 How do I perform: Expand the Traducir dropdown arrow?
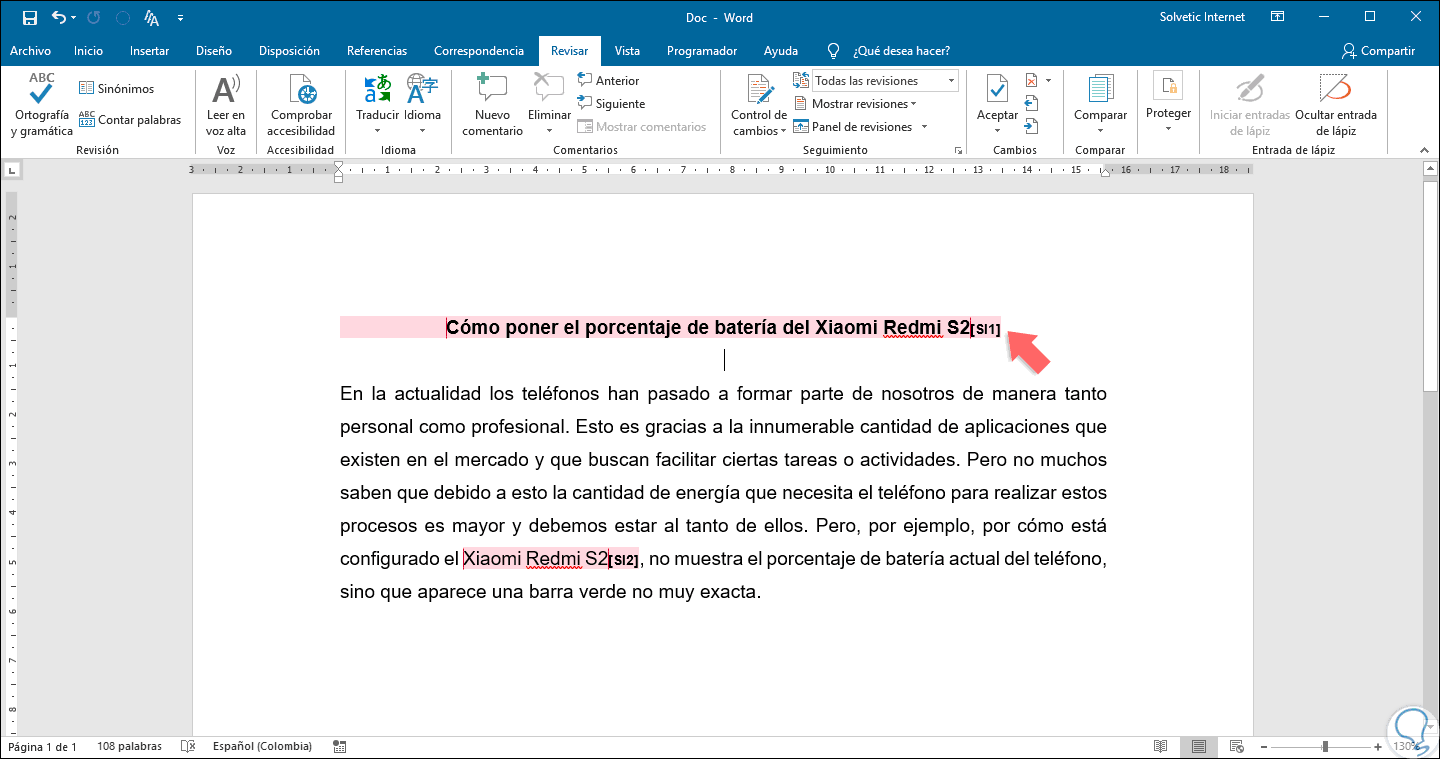(377, 130)
